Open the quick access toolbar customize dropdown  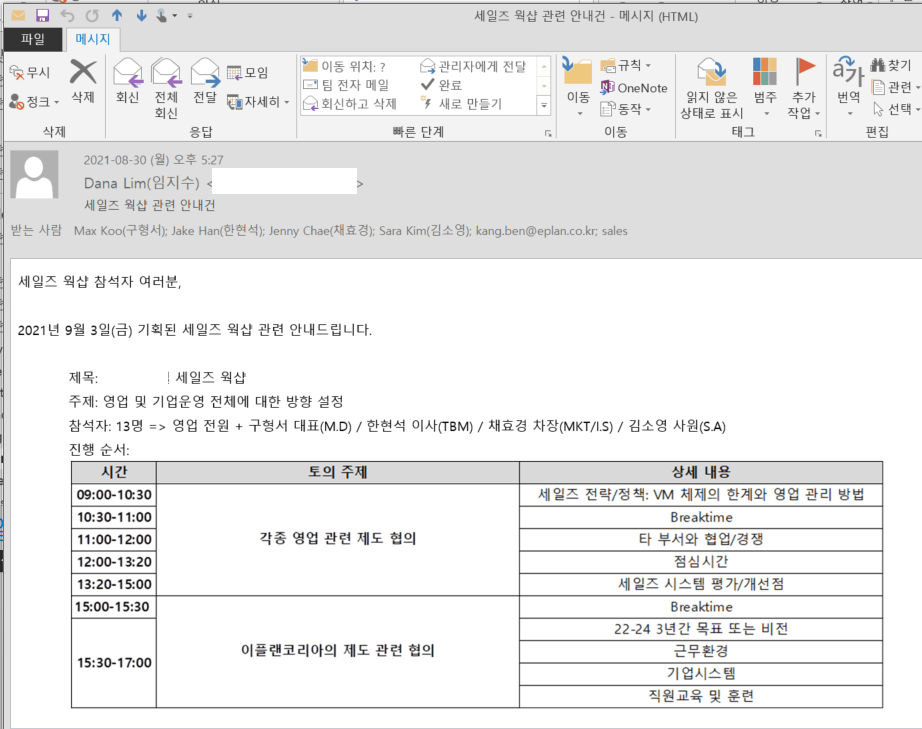(x=190, y=16)
